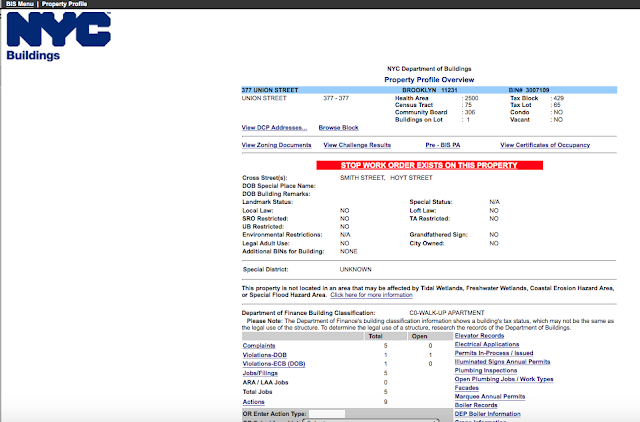Open the Property Profile menu item

pos(64,4)
